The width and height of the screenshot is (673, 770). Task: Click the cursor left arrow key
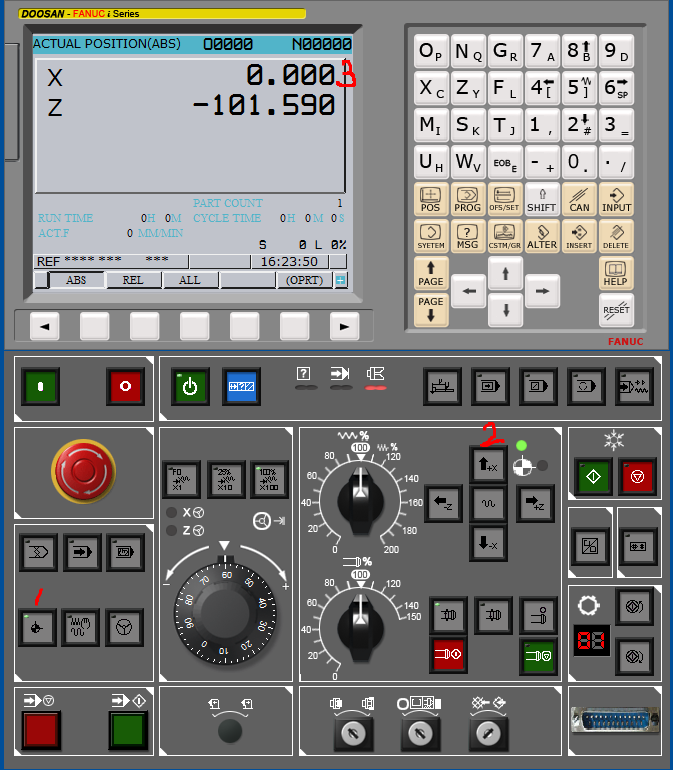[x=469, y=291]
